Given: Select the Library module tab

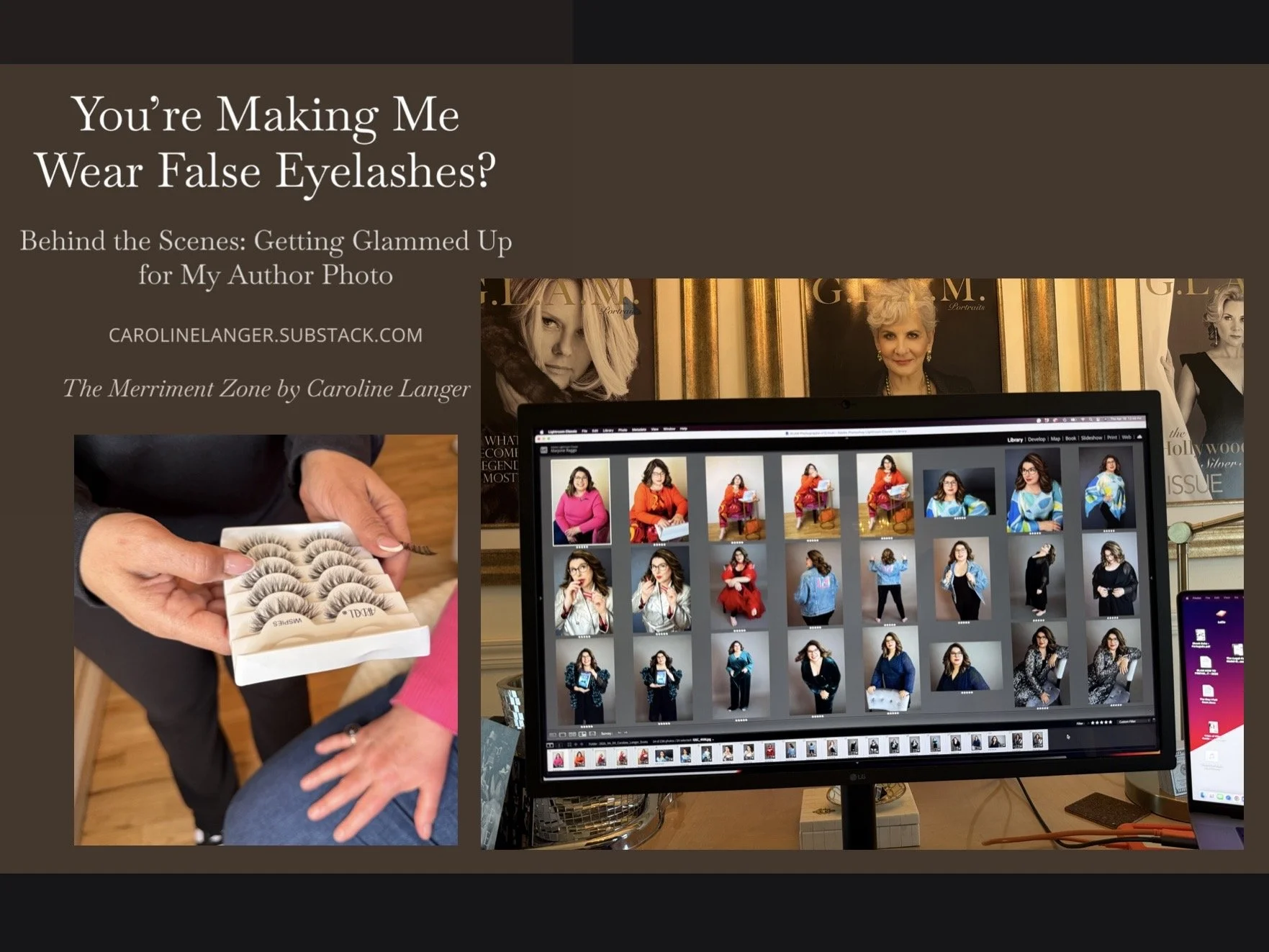Looking at the screenshot, I should coord(1015,440).
